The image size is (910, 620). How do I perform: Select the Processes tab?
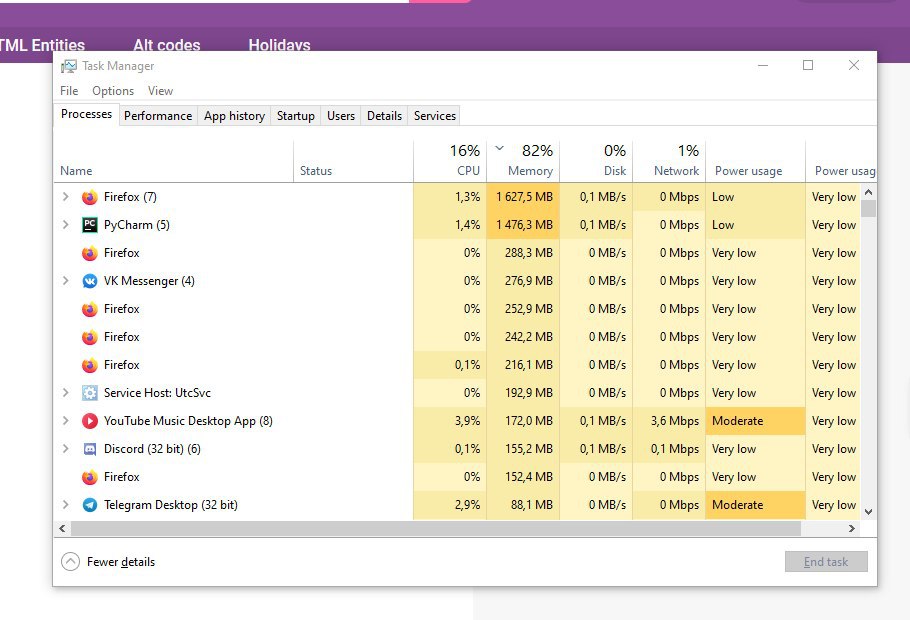86,114
